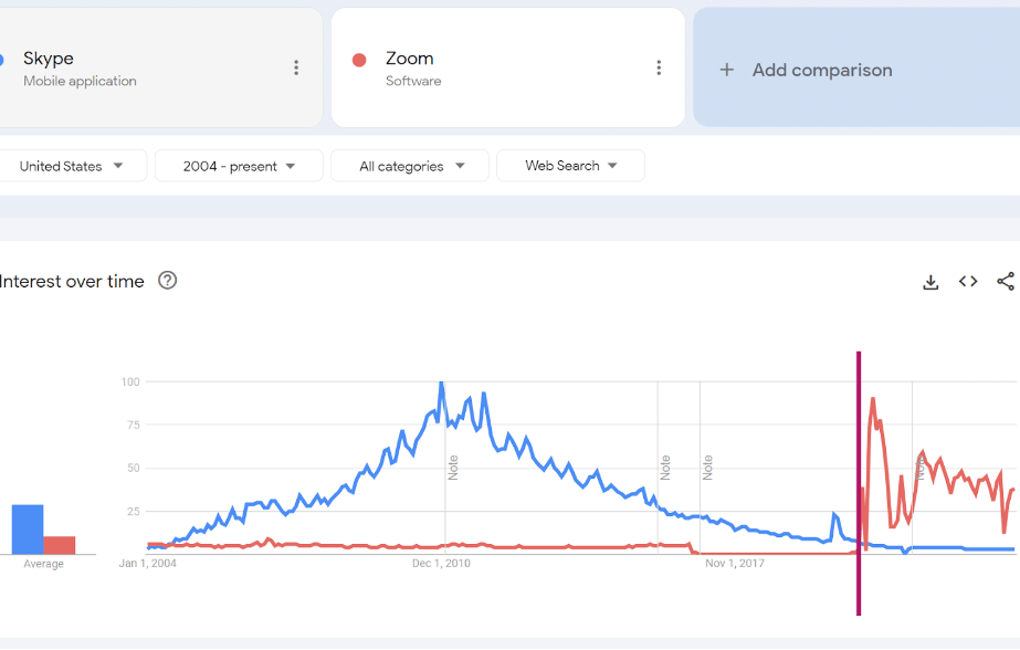1020x650 pixels.
Task: Expand the United States region dropdown
Action: click(72, 166)
